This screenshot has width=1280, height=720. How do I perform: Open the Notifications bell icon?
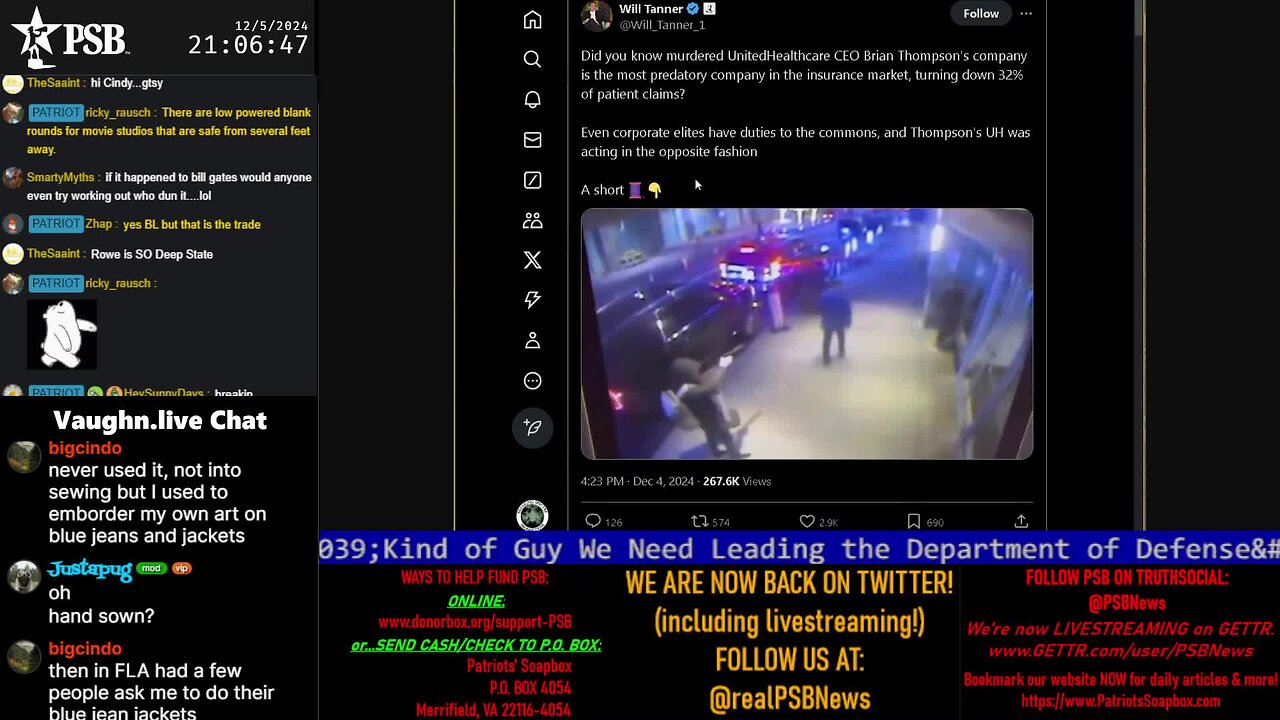[x=532, y=99]
